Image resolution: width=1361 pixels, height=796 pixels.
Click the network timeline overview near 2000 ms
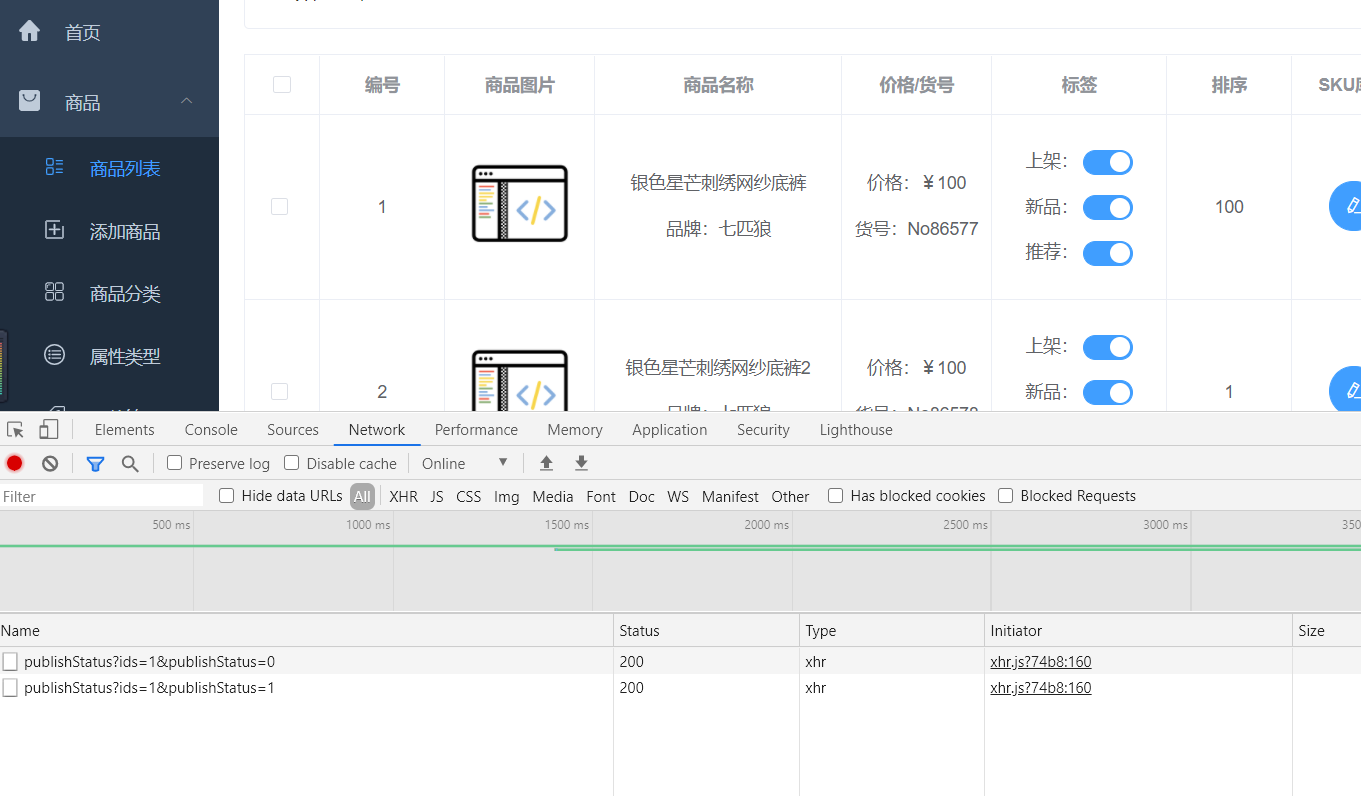792,560
